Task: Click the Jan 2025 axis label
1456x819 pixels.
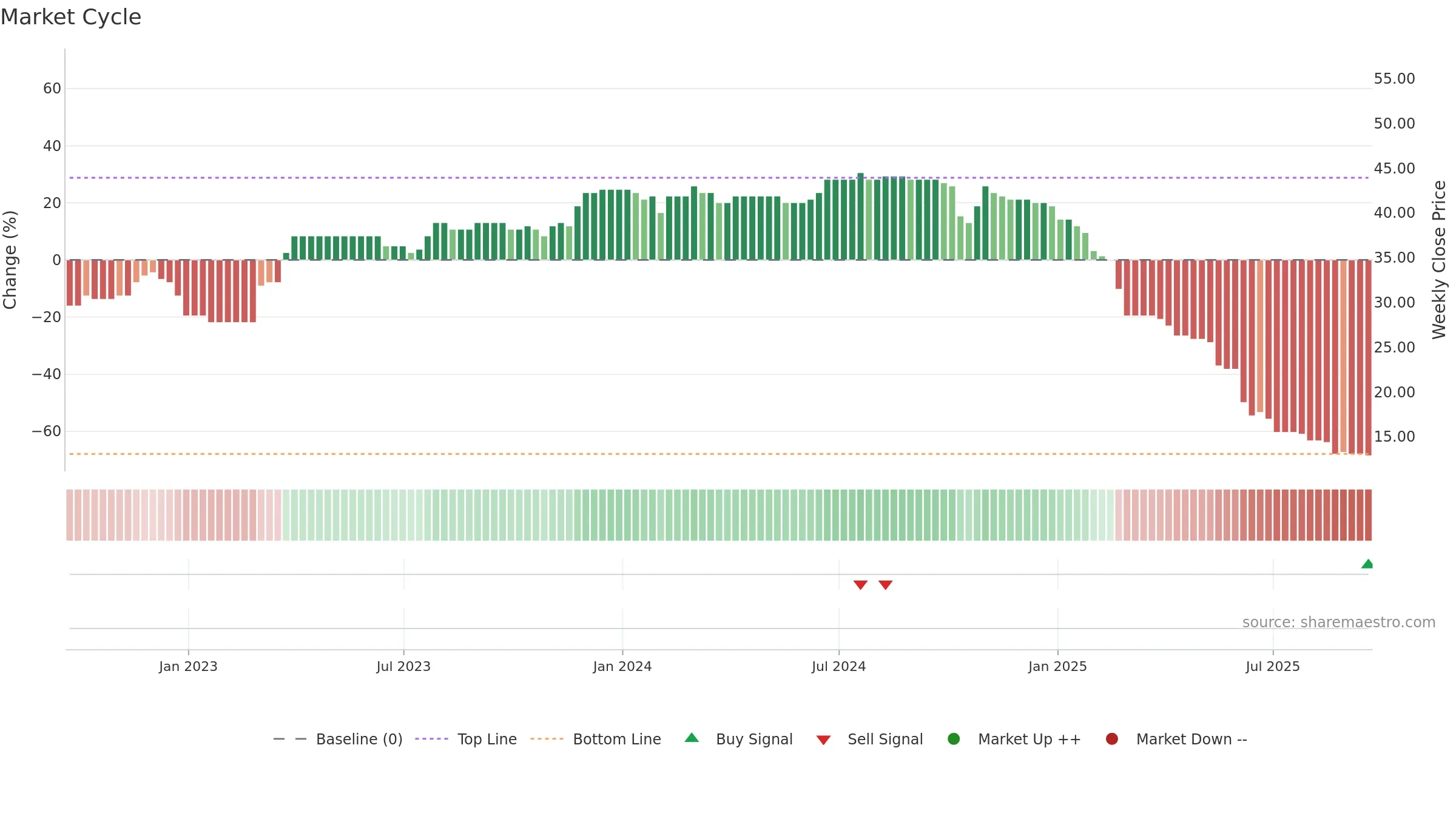Action: [1057, 666]
